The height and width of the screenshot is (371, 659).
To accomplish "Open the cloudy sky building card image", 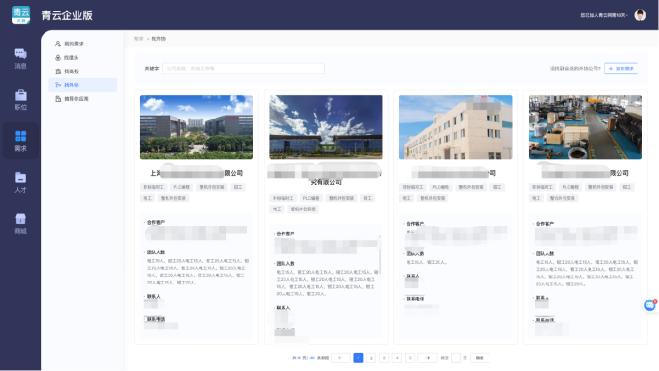I will [326, 127].
